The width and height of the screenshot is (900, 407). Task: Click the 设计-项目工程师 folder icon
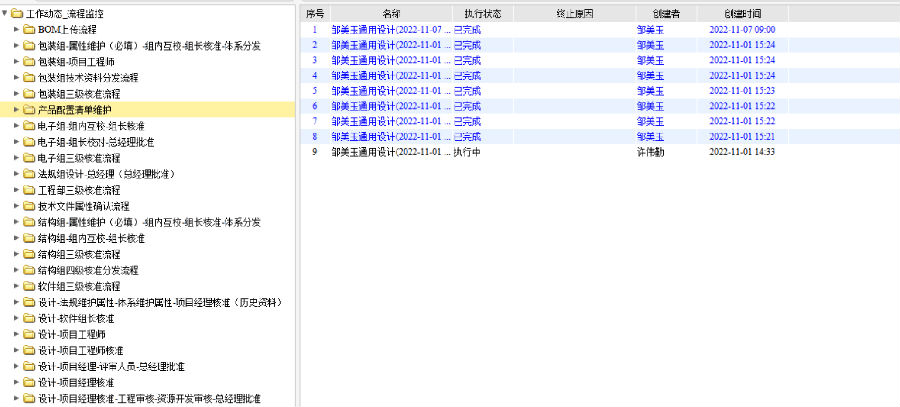pyautogui.click(x=30, y=334)
